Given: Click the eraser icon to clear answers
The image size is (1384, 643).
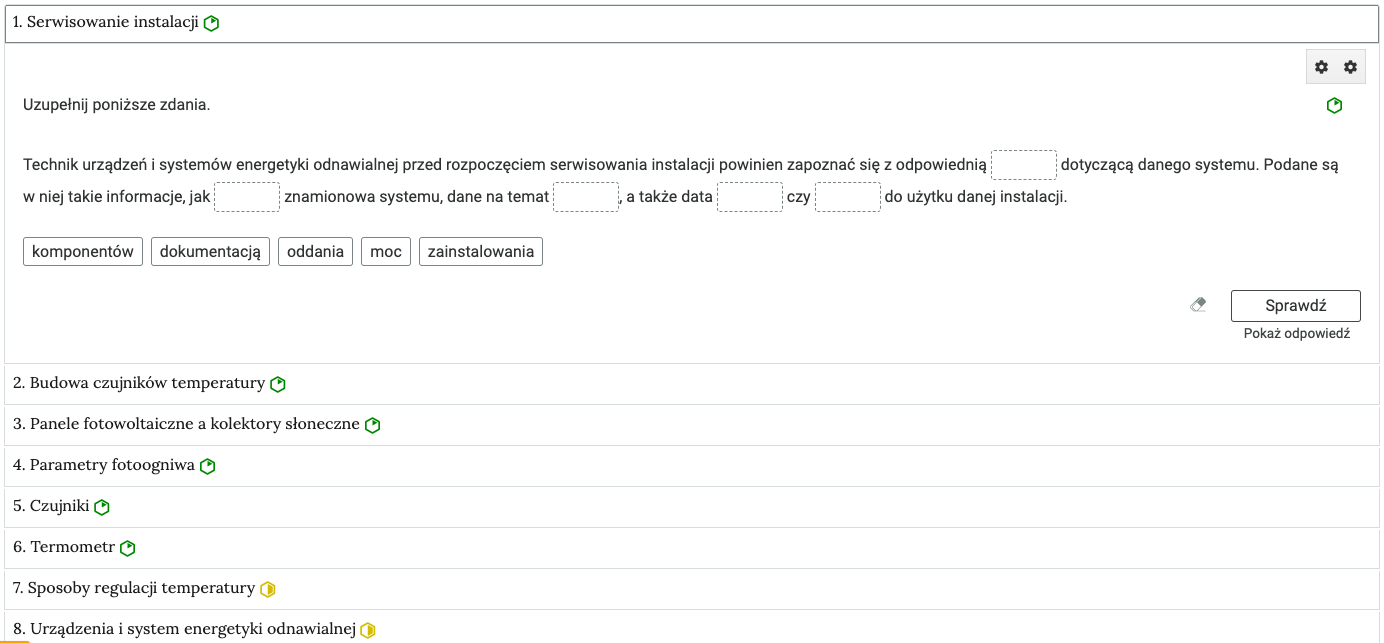Looking at the screenshot, I should (x=1198, y=305).
